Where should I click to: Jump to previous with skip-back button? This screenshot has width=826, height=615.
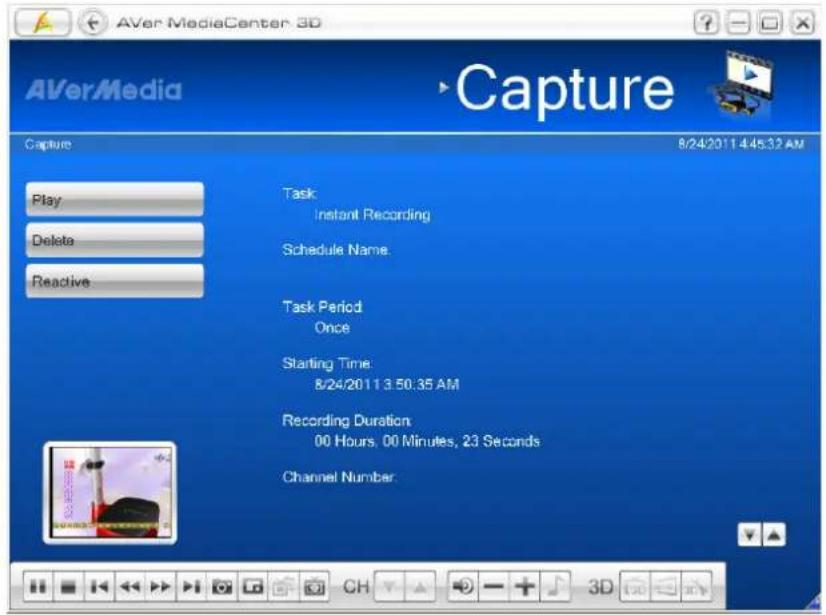(99, 586)
